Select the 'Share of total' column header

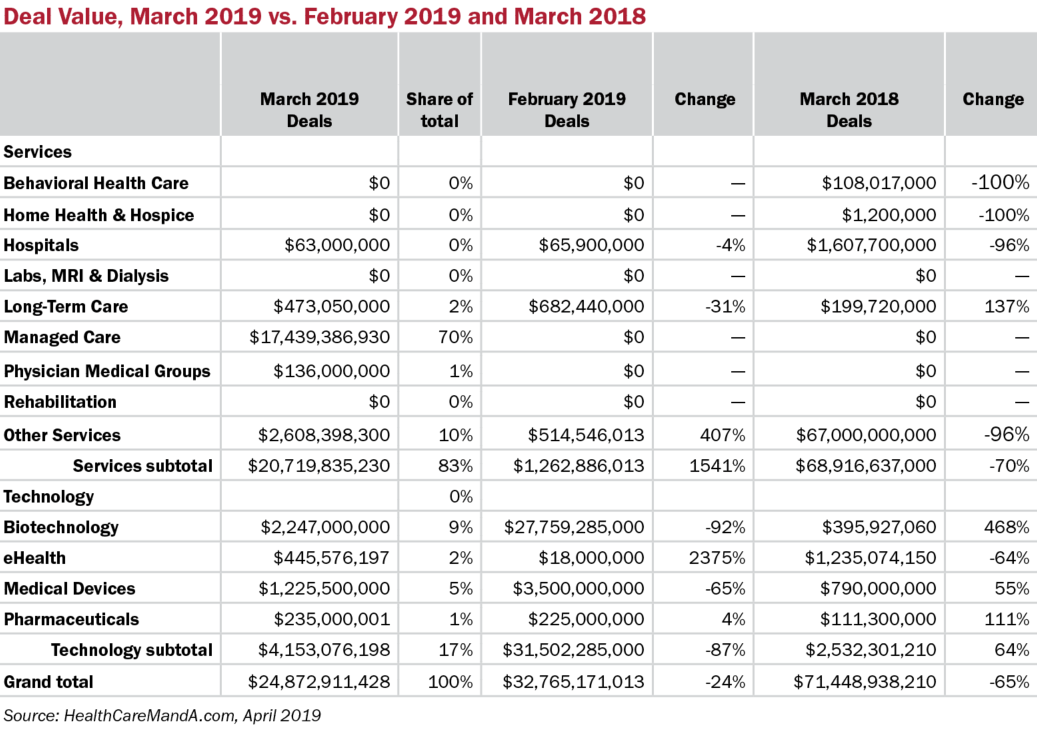click(439, 110)
